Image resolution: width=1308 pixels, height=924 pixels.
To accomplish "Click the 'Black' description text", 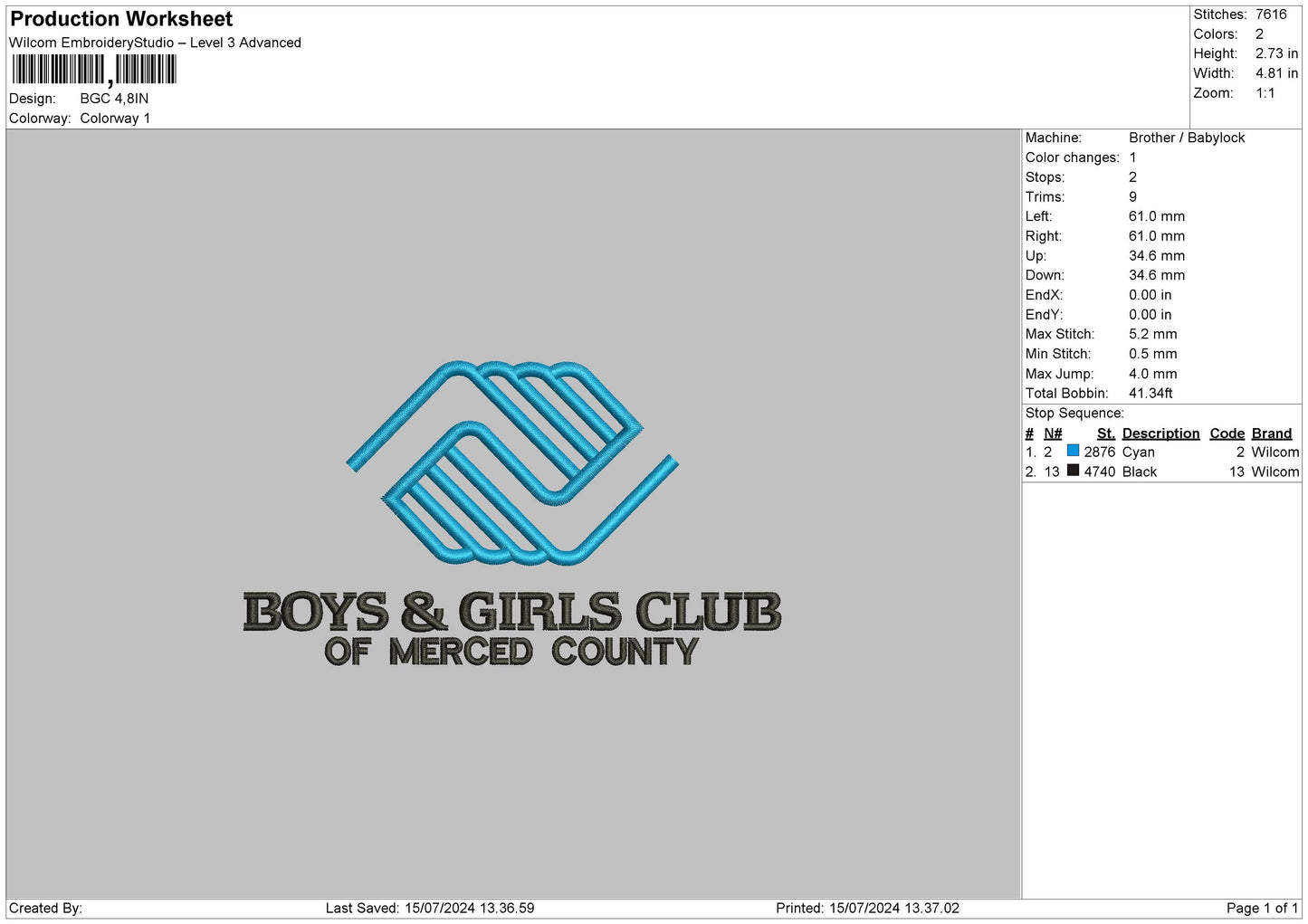I will pos(1140,472).
